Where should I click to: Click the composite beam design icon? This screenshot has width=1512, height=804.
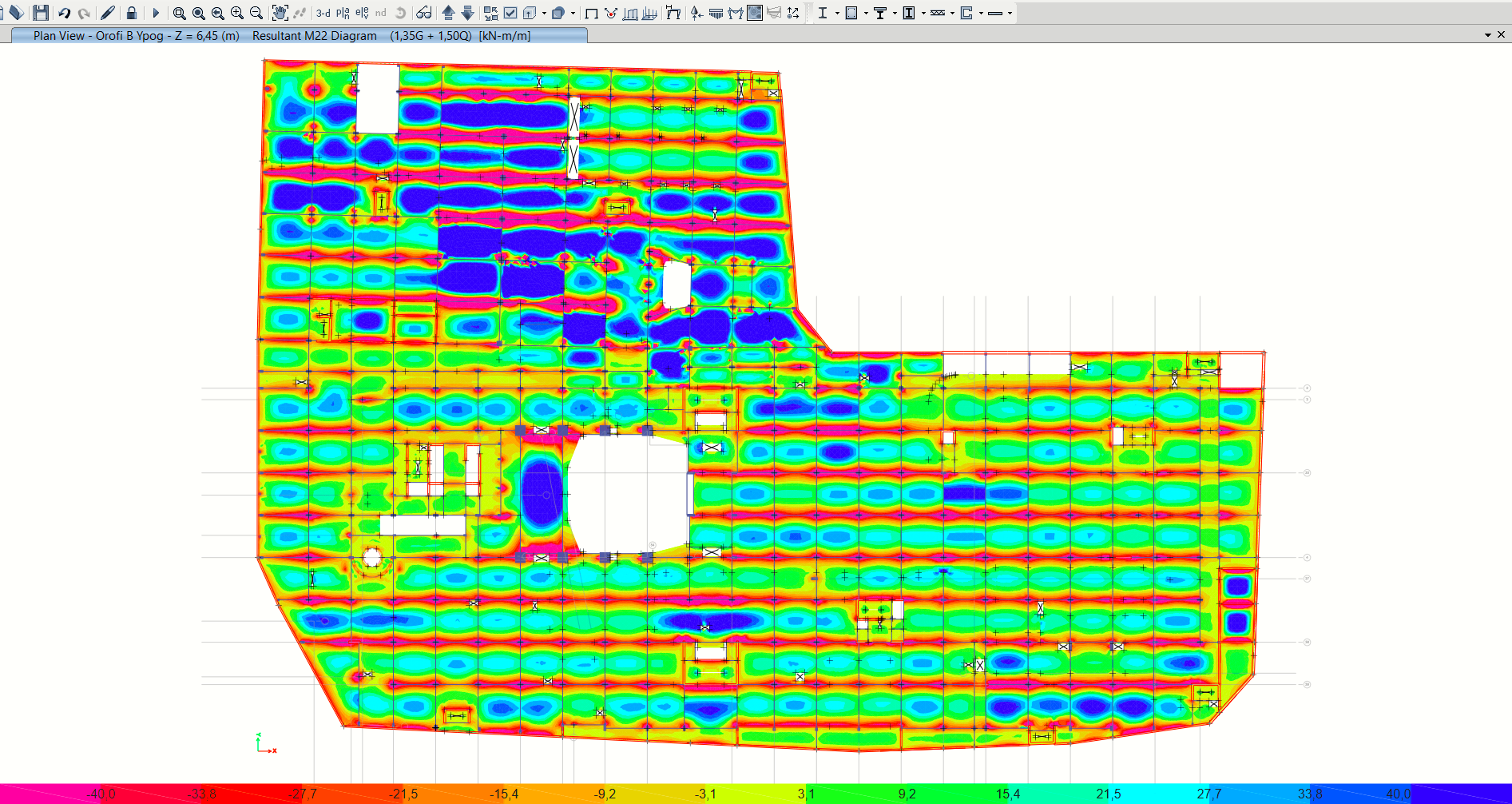pos(879,13)
